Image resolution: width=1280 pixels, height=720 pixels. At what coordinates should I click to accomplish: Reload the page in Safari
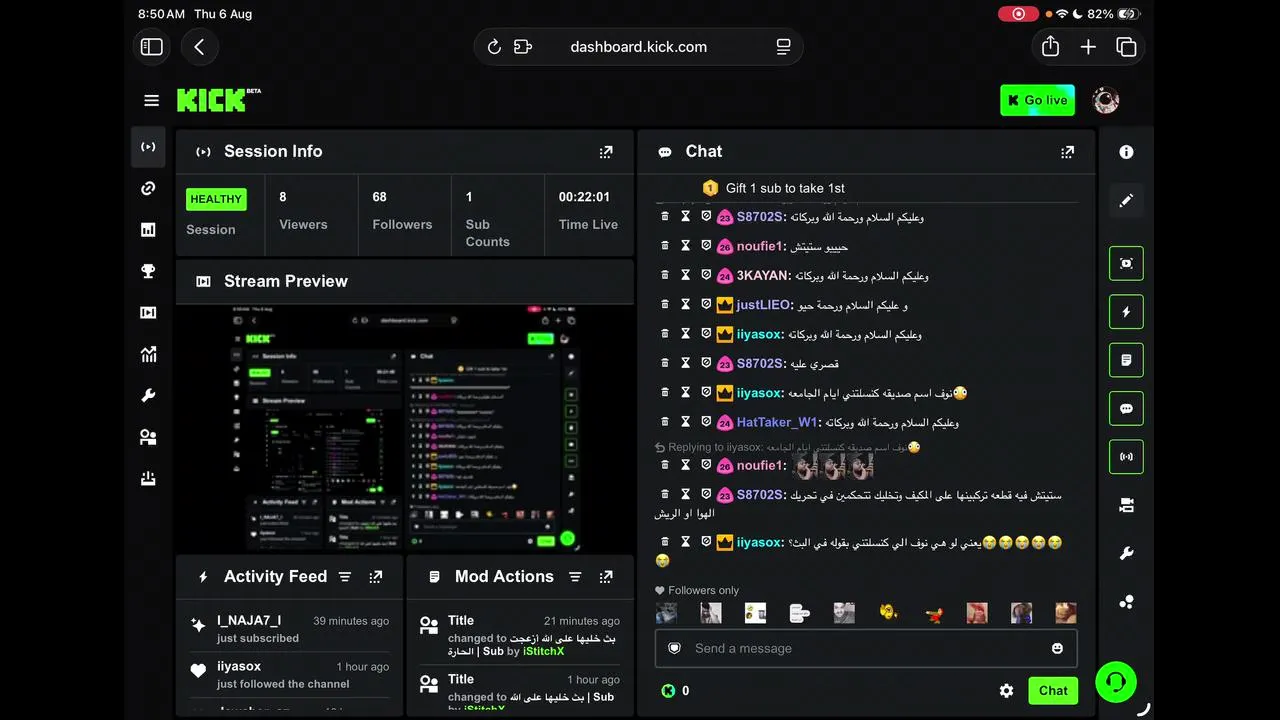[494, 47]
